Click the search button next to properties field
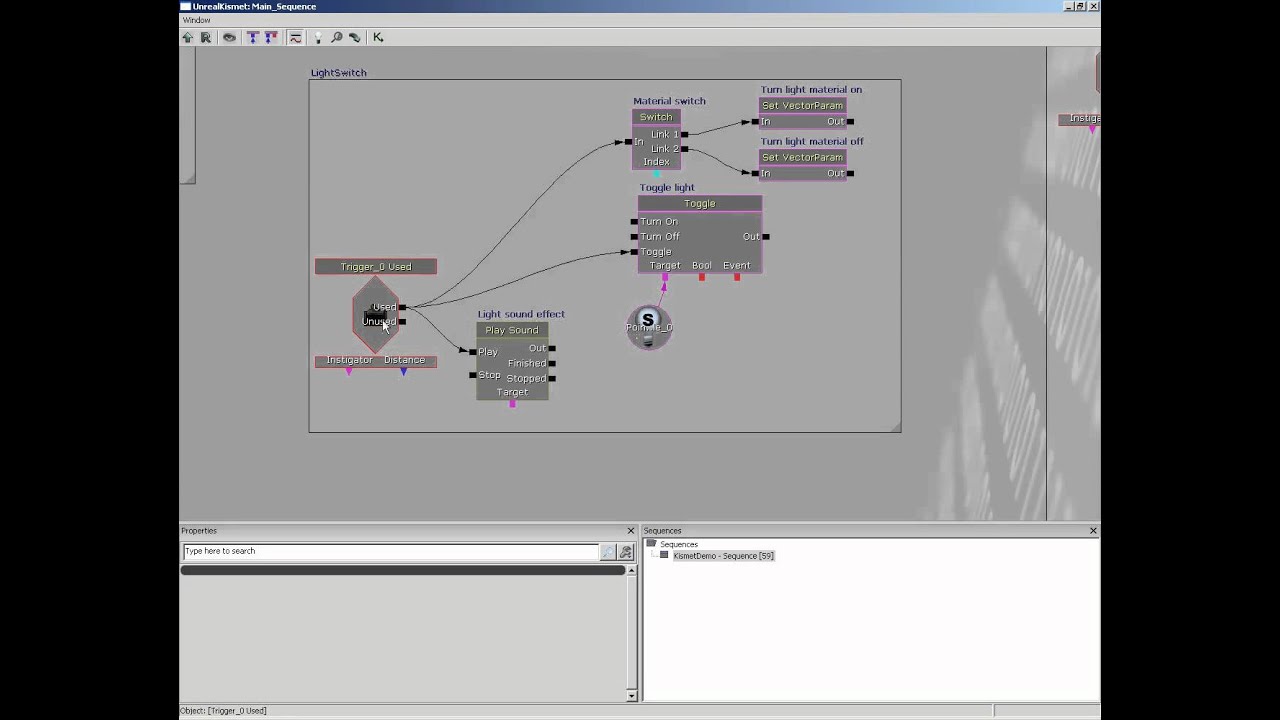This screenshot has width=1280, height=720. coord(608,552)
